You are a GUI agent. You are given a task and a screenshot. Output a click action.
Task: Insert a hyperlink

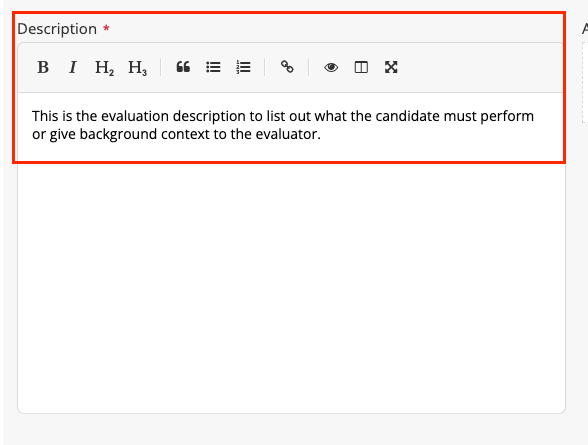pyautogui.click(x=287, y=67)
